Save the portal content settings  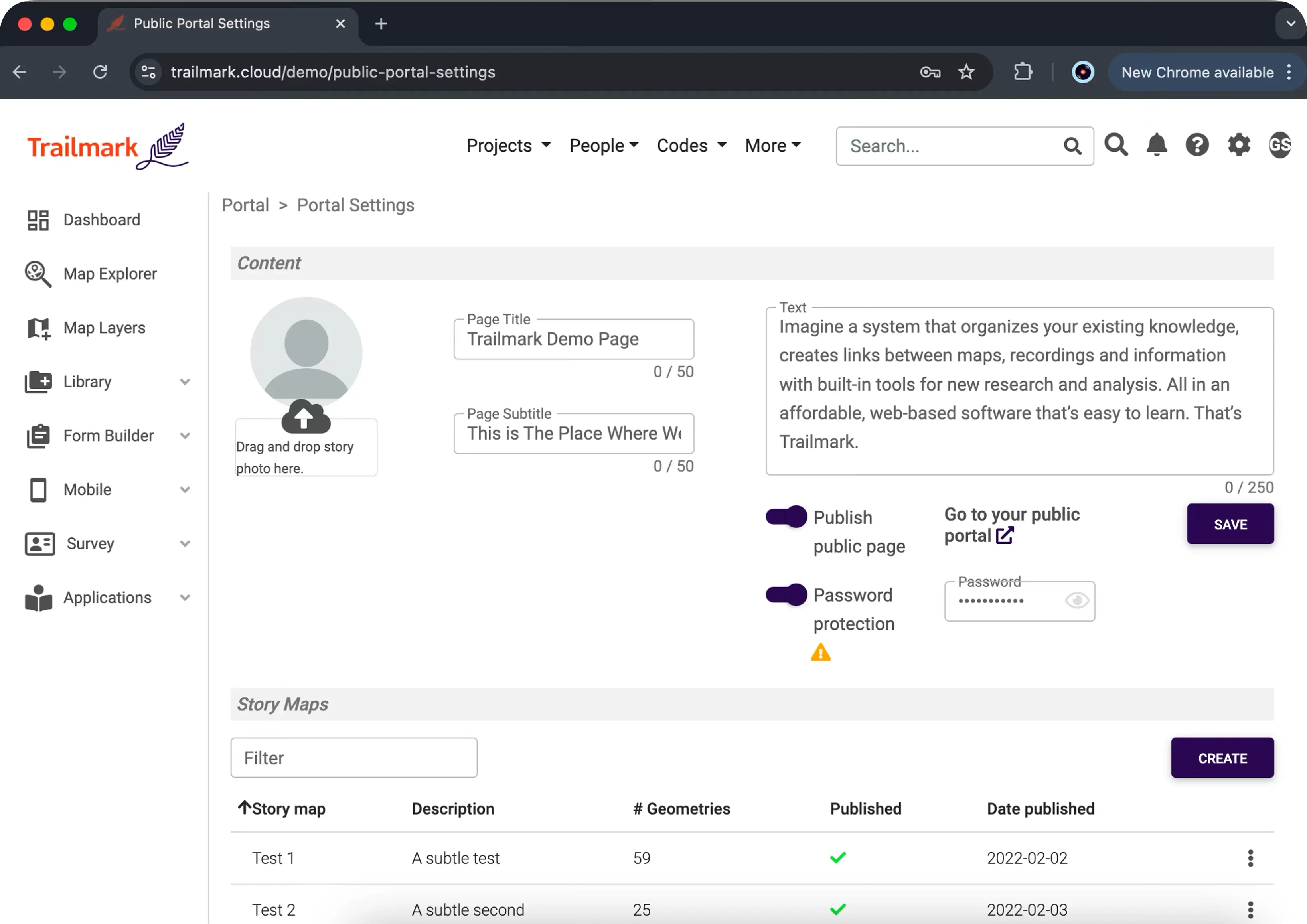coord(1230,524)
